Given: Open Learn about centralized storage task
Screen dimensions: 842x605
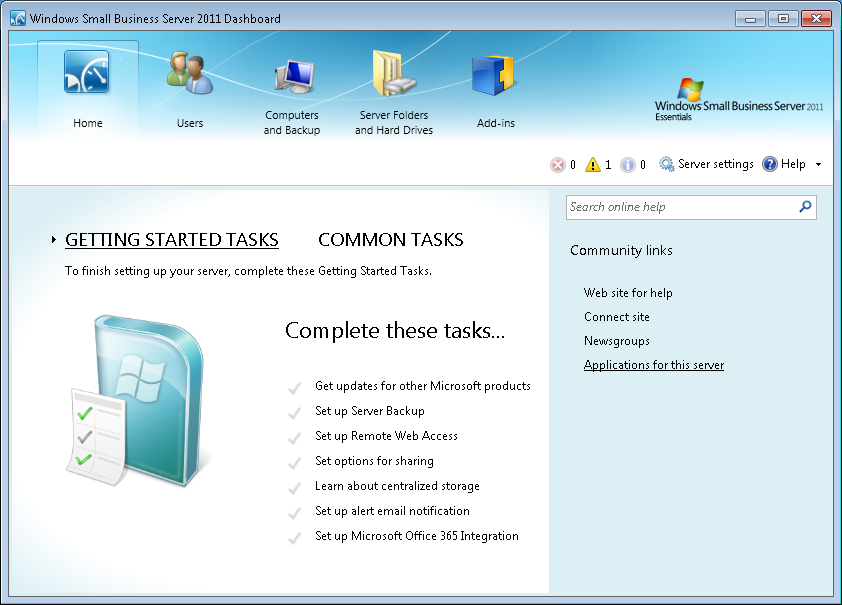Looking at the screenshot, I should [397, 486].
